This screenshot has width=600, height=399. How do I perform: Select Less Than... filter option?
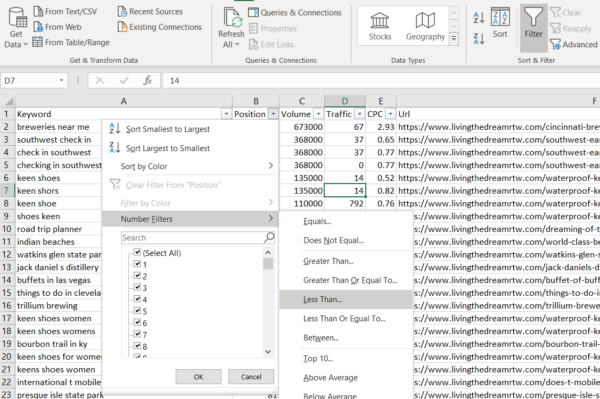click(346, 299)
